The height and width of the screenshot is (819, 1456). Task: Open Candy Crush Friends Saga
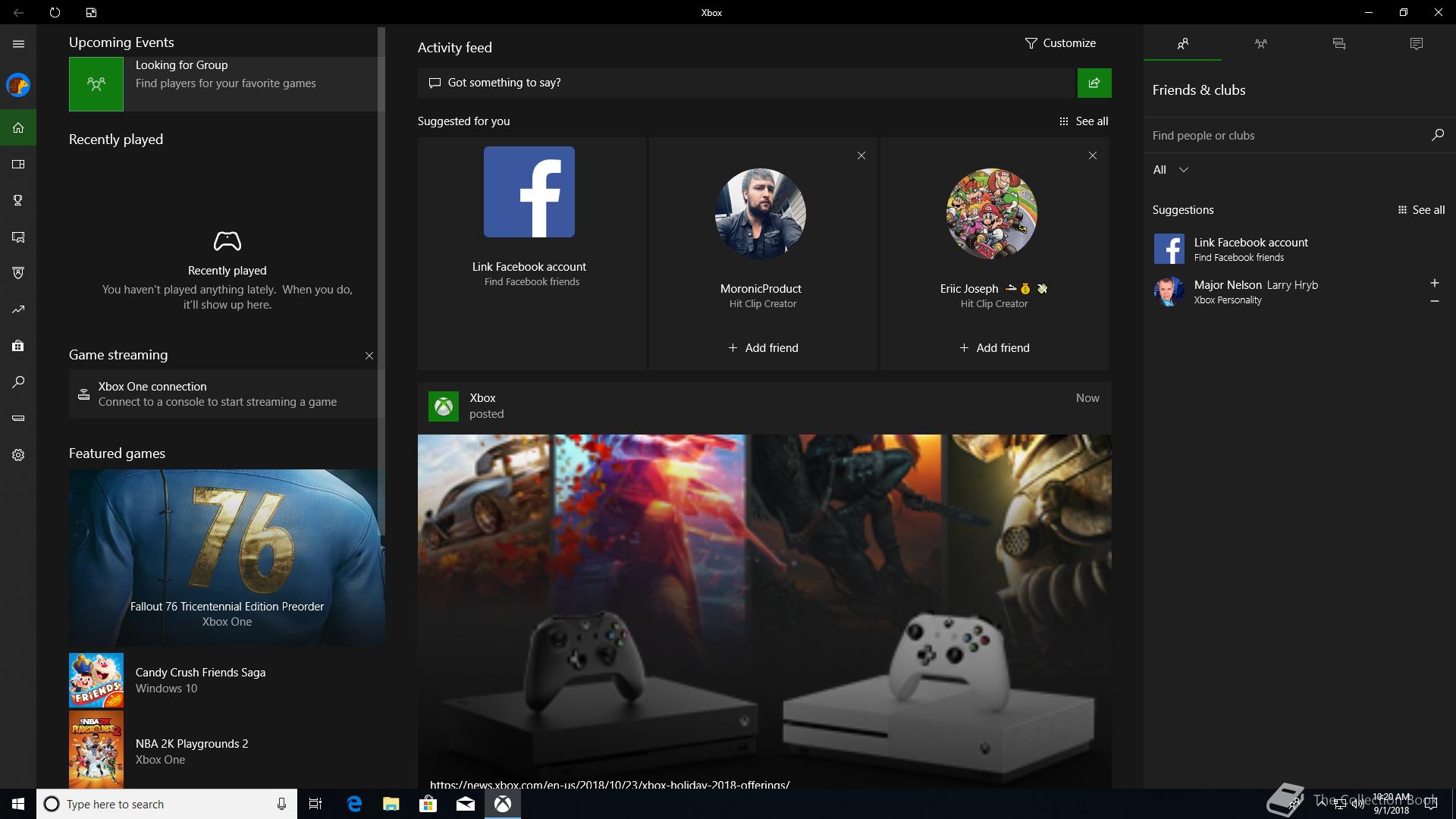tap(227, 680)
